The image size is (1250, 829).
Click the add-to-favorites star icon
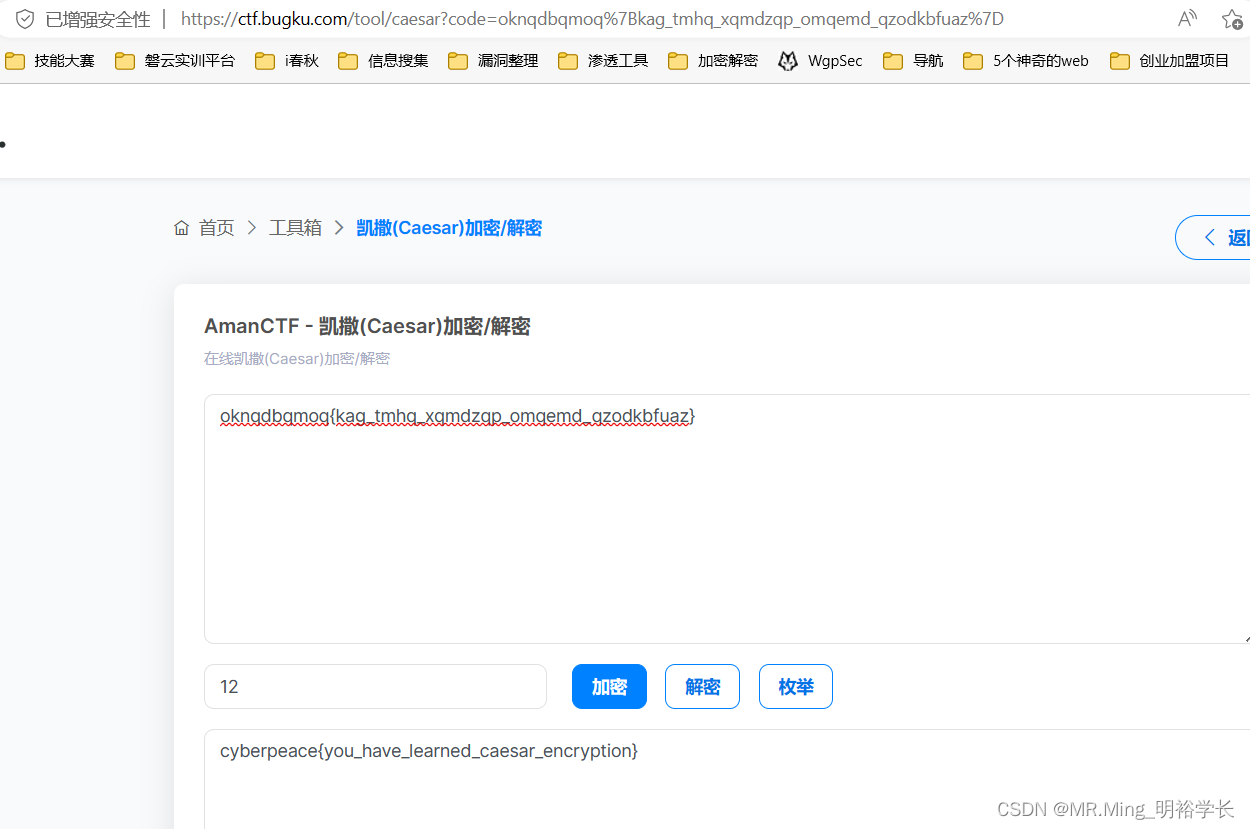pos(1232,18)
